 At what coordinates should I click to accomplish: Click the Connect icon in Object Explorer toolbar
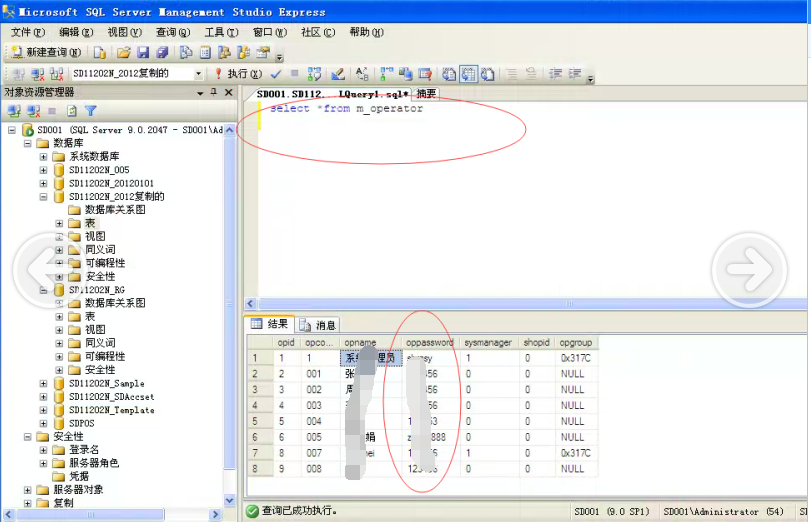coord(14,111)
